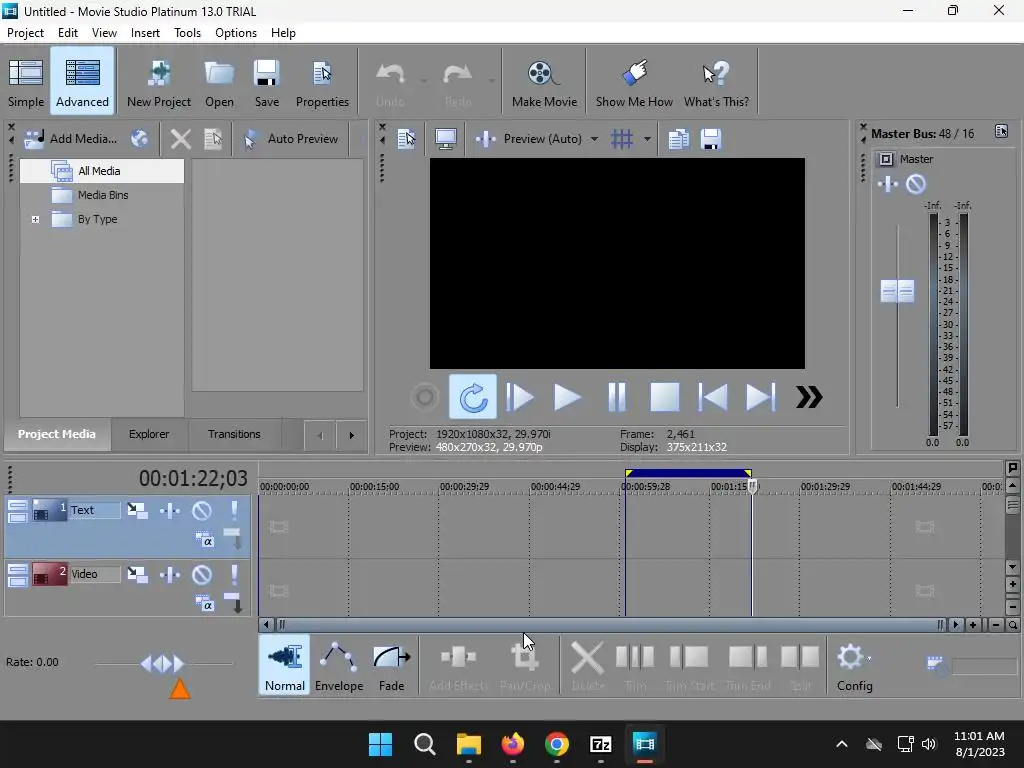The image size is (1024, 768).
Task: Go to project start
Action: [x=712, y=396]
